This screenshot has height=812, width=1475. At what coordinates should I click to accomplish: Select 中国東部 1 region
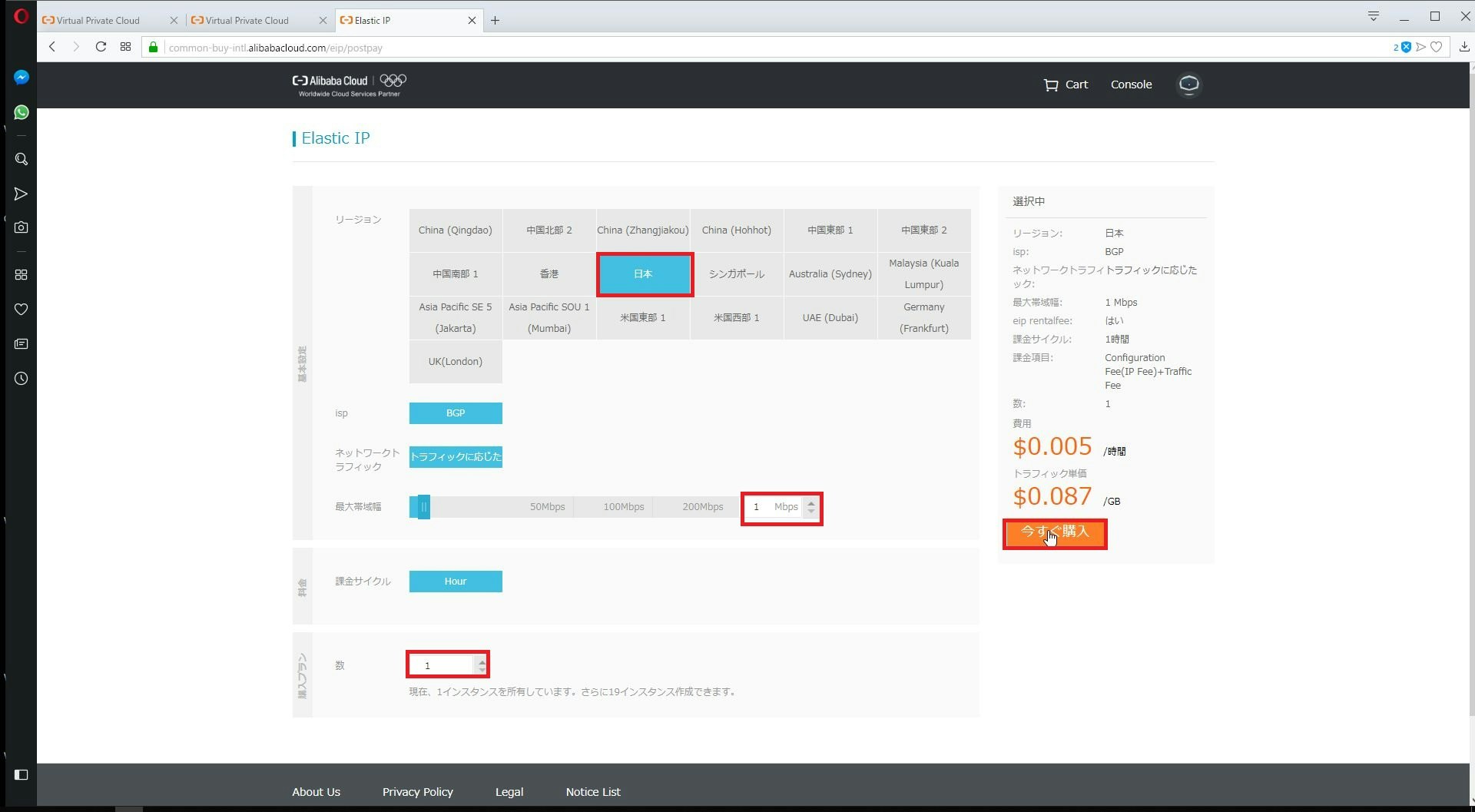point(830,230)
